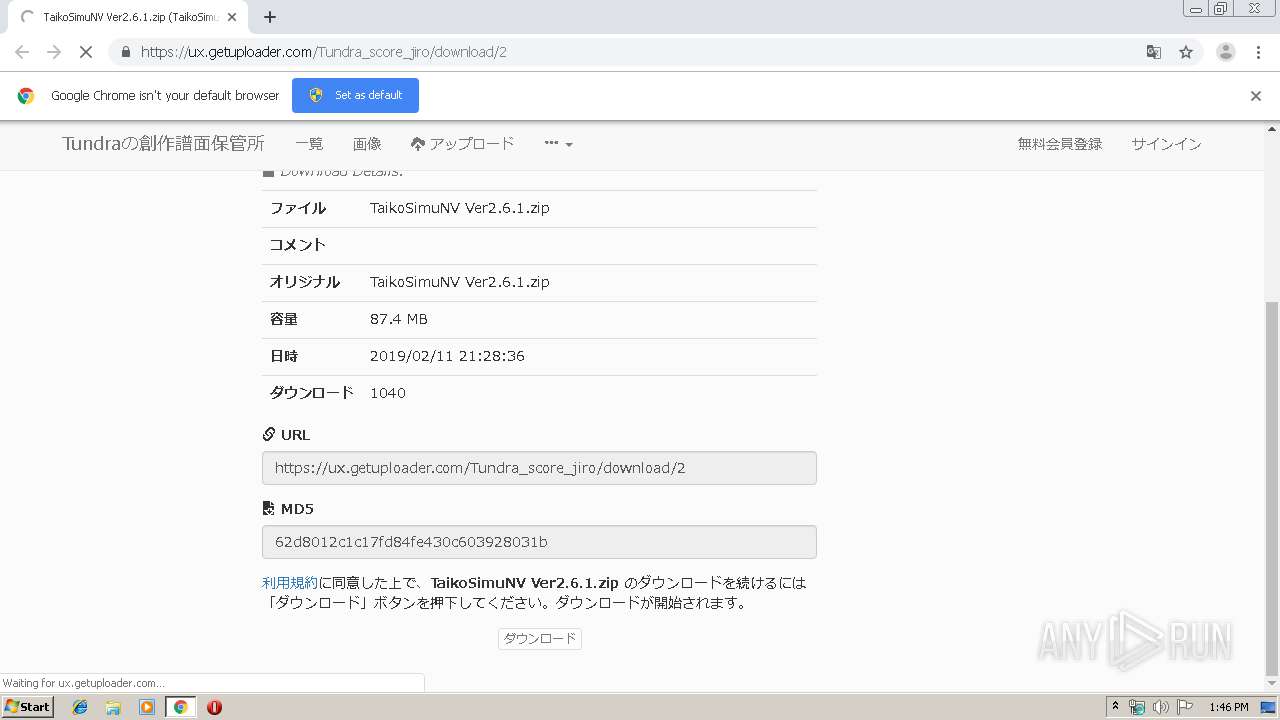Click the action center flag icon
Screen dimensions: 1280x720
[1184, 707]
